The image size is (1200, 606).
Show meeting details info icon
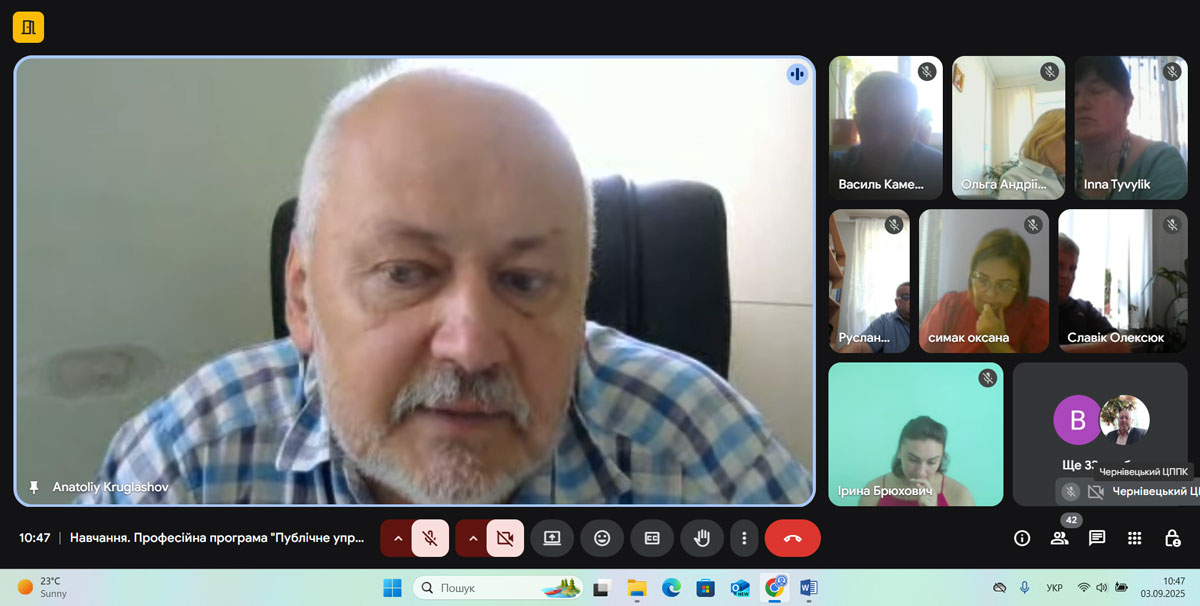(1022, 538)
